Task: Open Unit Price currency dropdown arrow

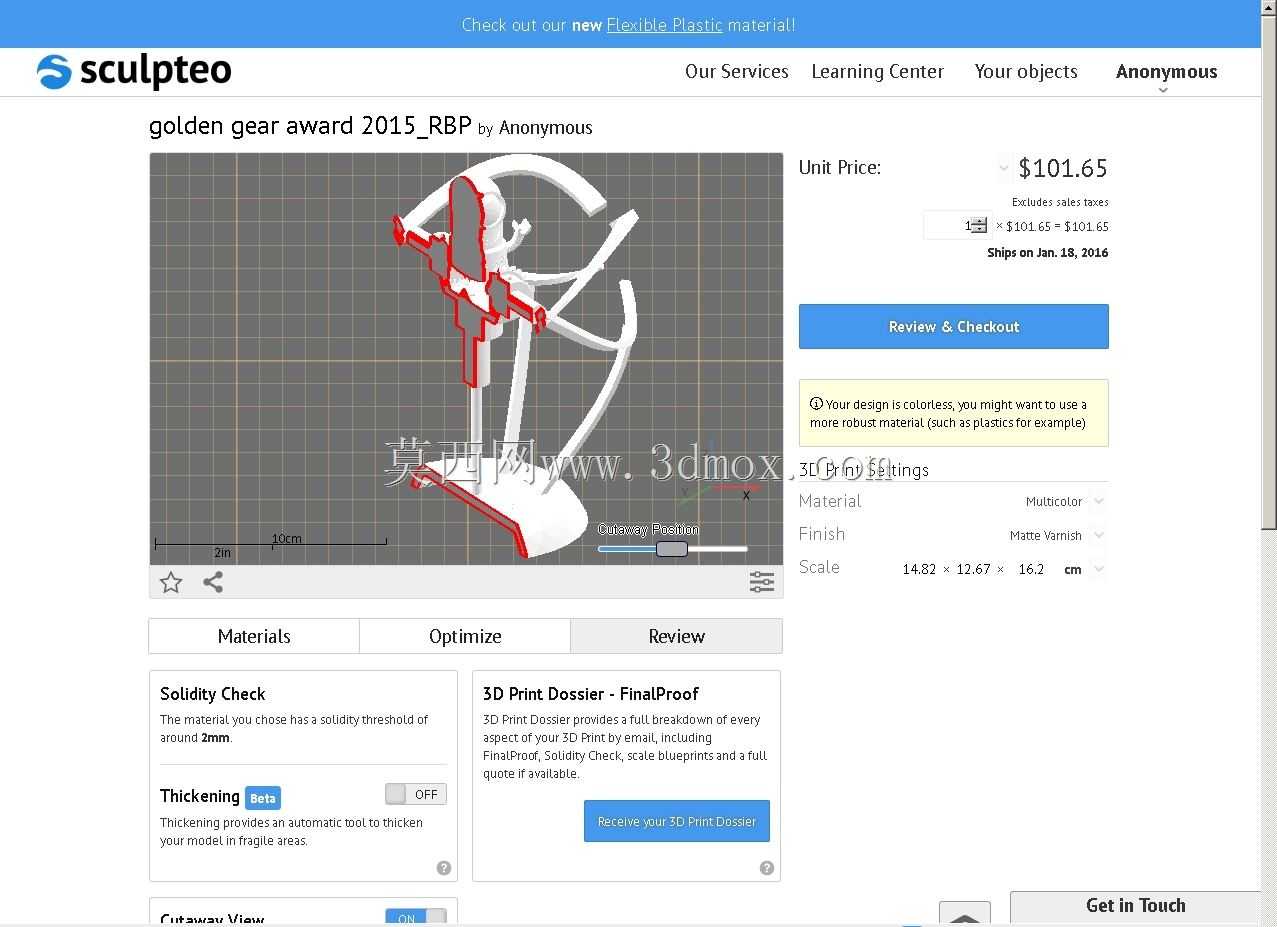Action: coord(1004,168)
